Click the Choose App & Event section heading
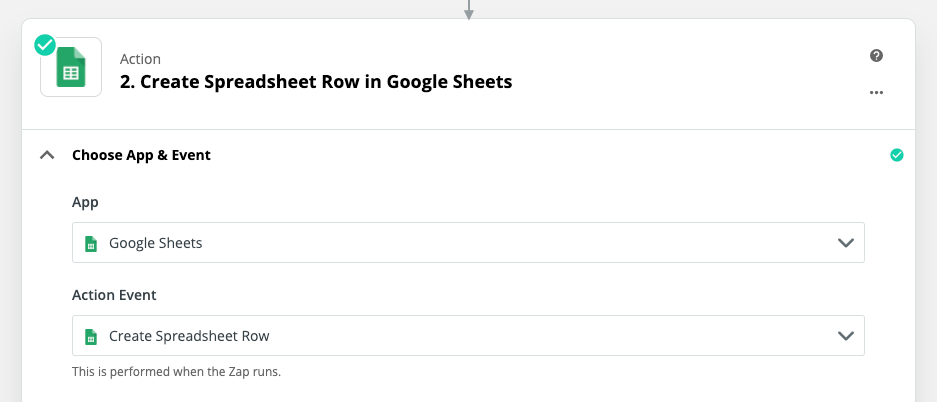Image resolution: width=937 pixels, height=402 pixels. (x=141, y=155)
